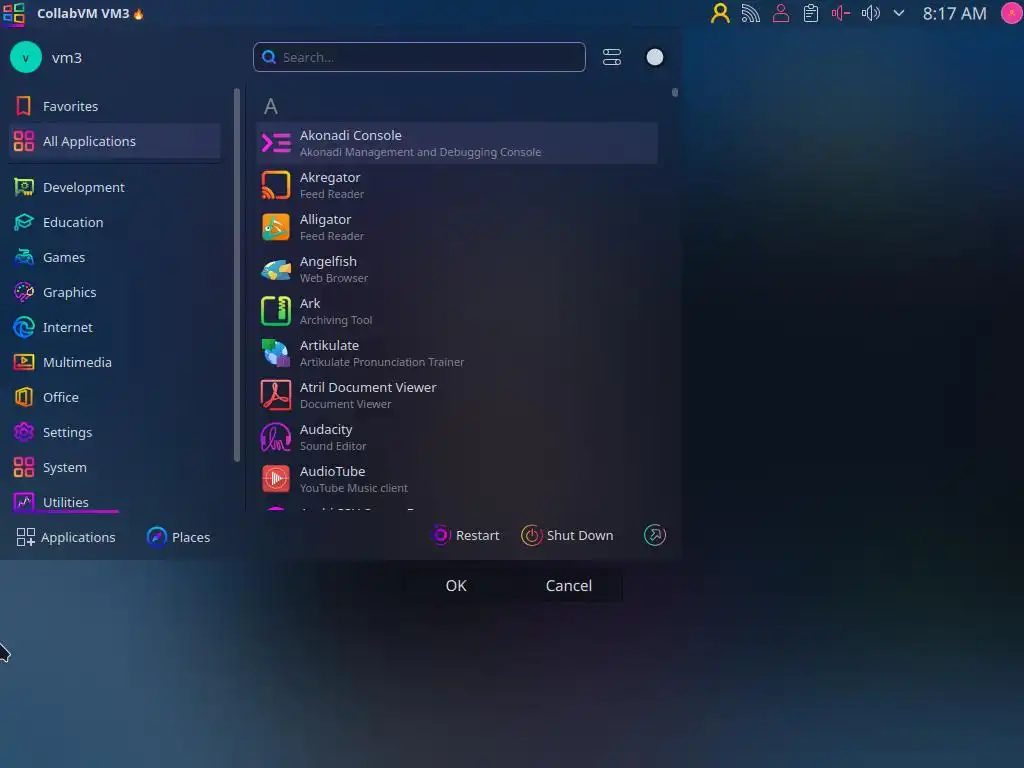Image resolution: width=1024 pixels, height=768 pixels.
Task: Click the configure launcher sliders icon
Action: click(612, 57)
